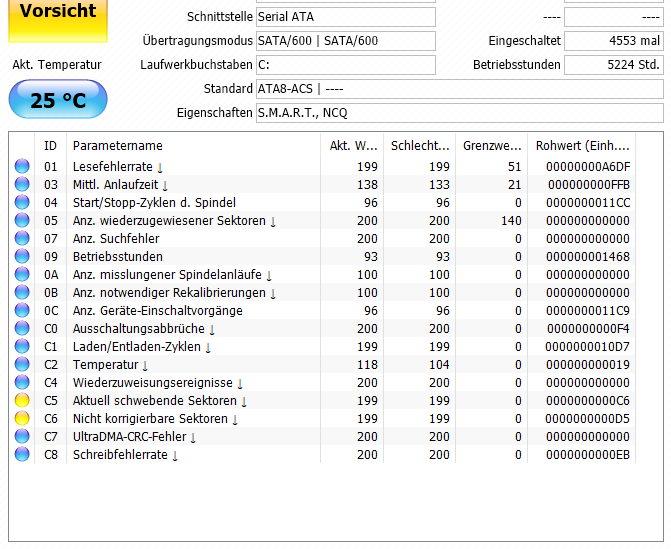The image size is (671, 549).
Task: Click the Grenzwe... column header
Action: pos(492,145)
